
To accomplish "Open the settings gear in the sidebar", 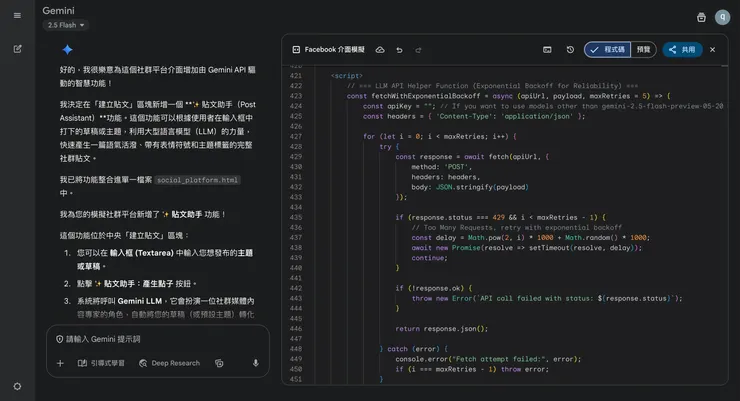I will (17, 386).
